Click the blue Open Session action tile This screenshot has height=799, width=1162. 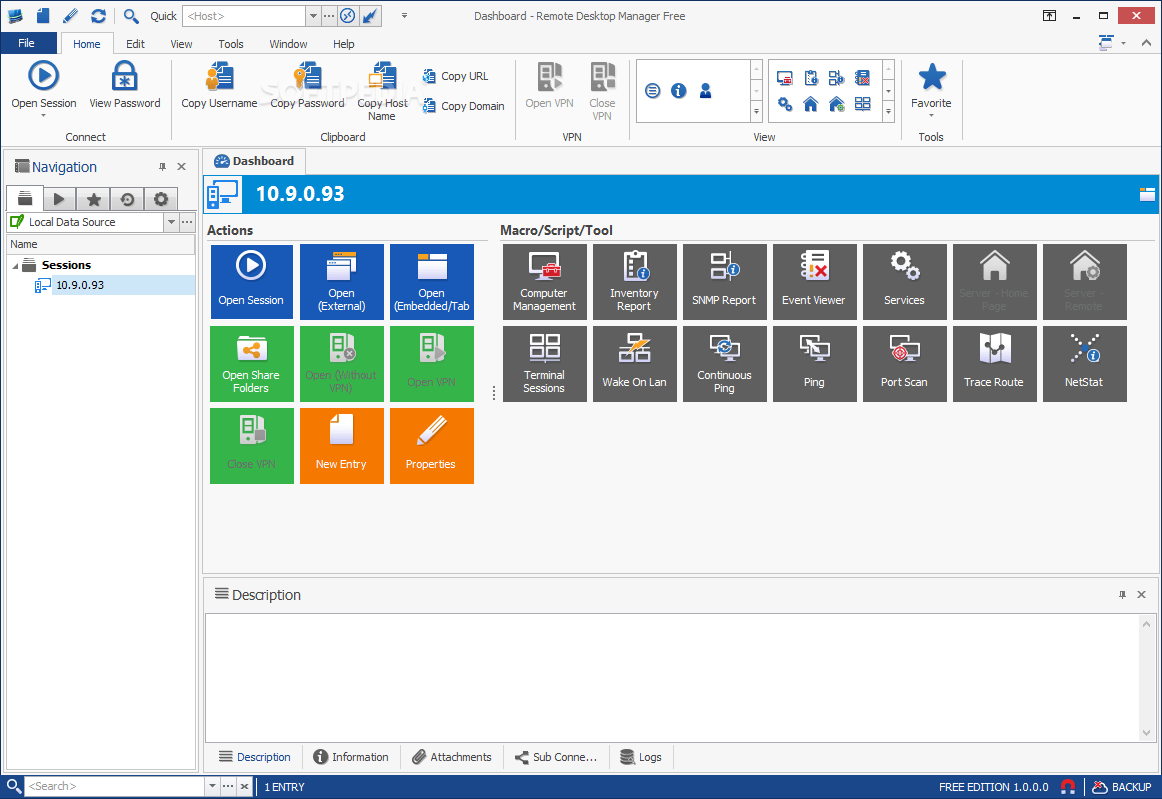(x=251, y=282)
